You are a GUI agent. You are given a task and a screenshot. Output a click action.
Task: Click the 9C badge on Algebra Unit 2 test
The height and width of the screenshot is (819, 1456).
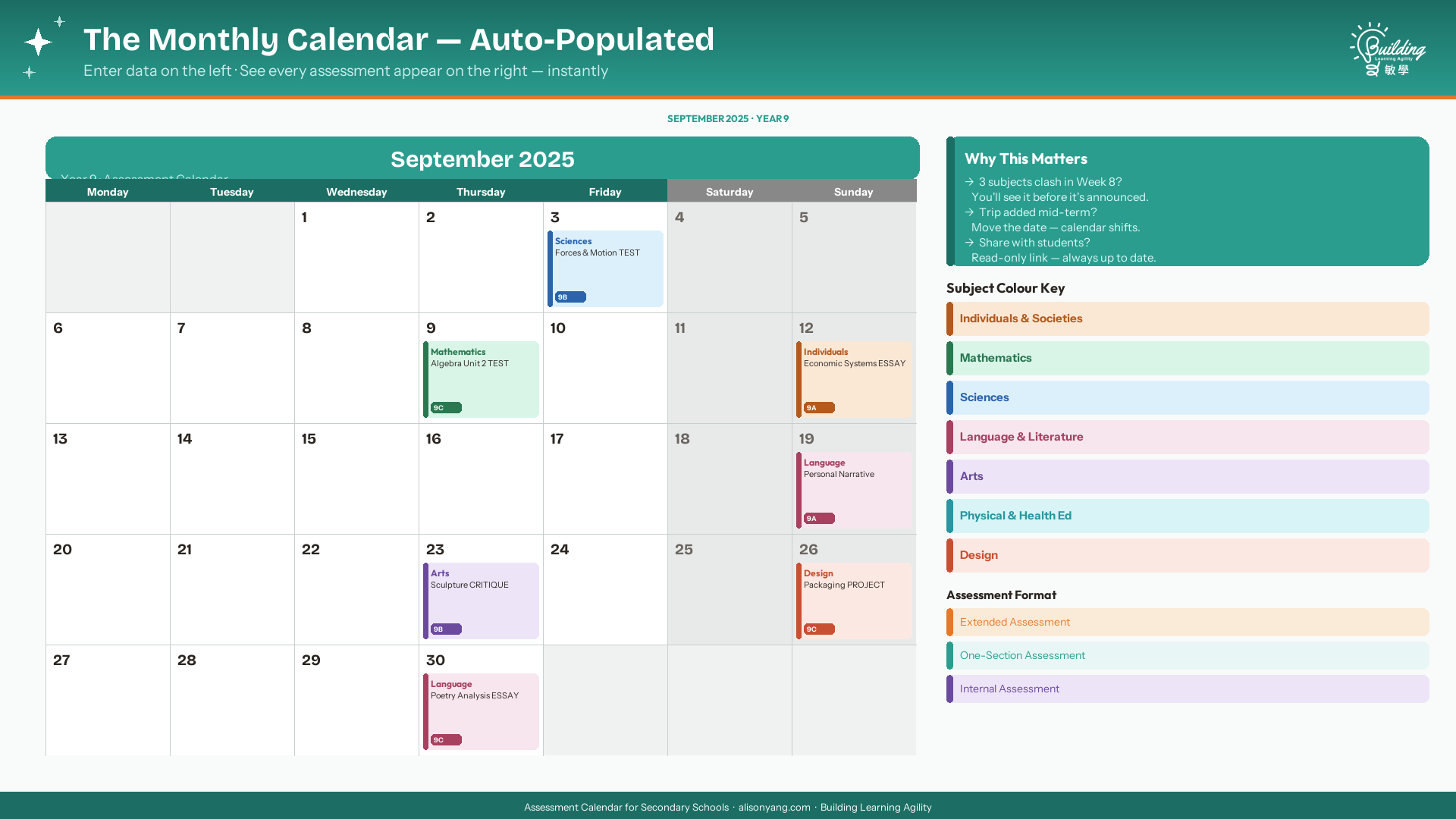pyautogui.click(x=446, y=408)
